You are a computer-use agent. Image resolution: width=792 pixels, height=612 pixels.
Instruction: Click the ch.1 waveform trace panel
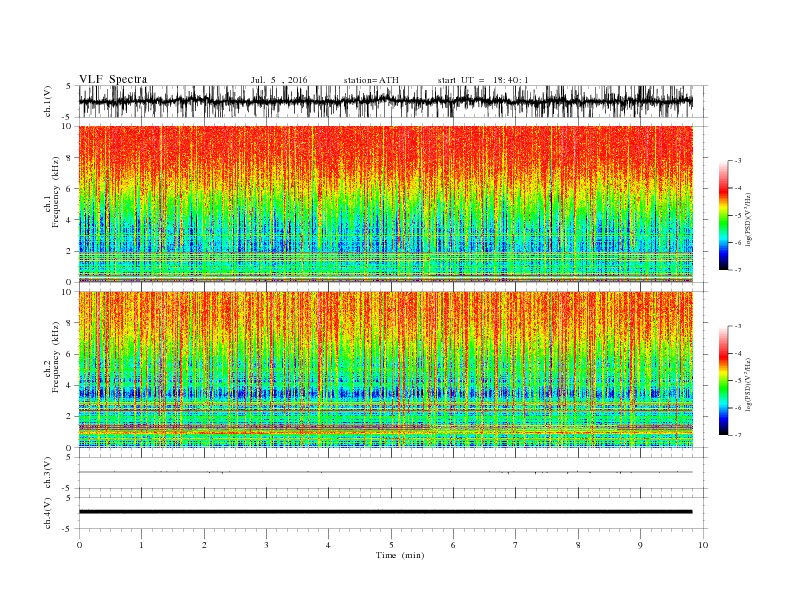tap(393, 101)
